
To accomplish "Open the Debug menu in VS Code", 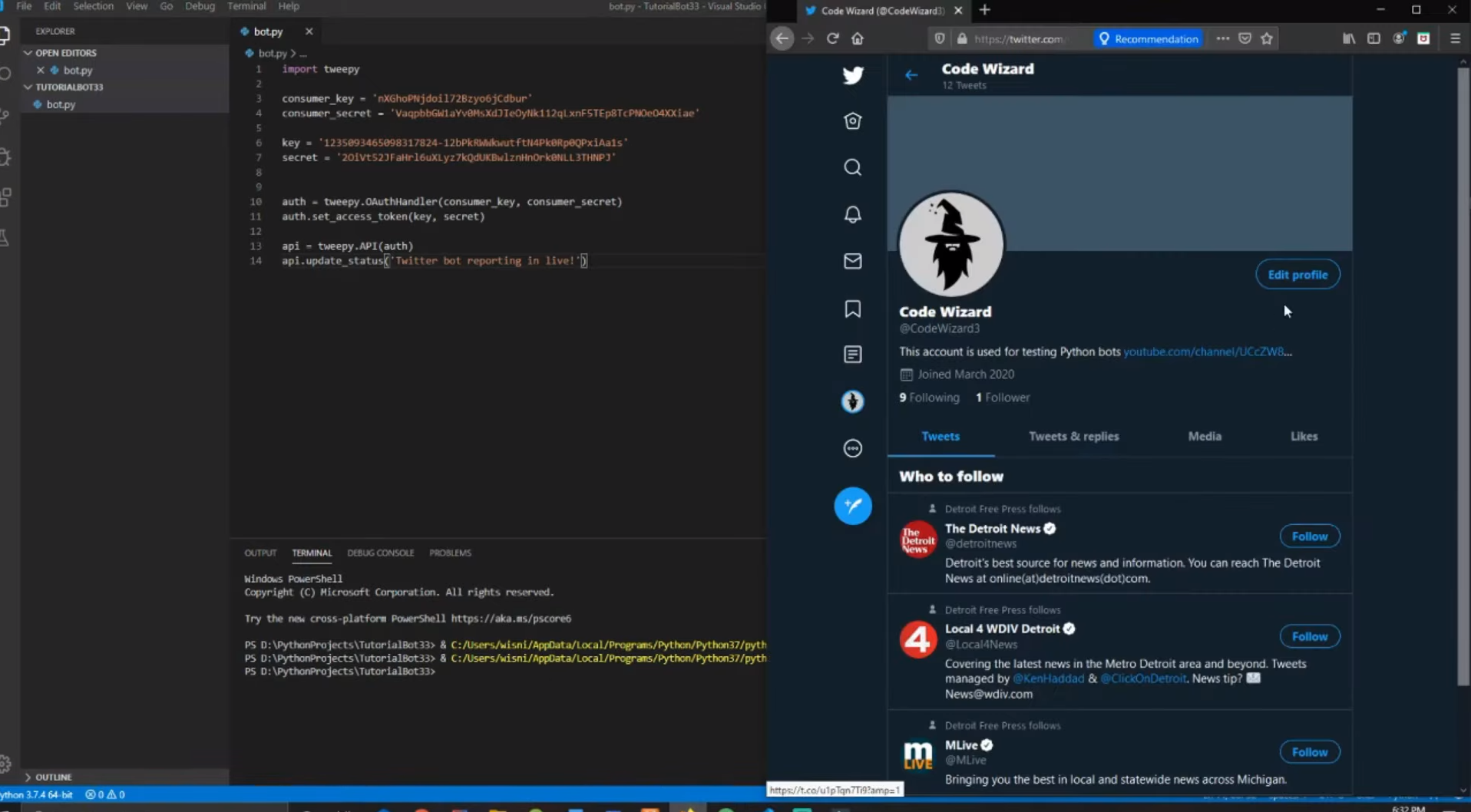I will [200, 6].
